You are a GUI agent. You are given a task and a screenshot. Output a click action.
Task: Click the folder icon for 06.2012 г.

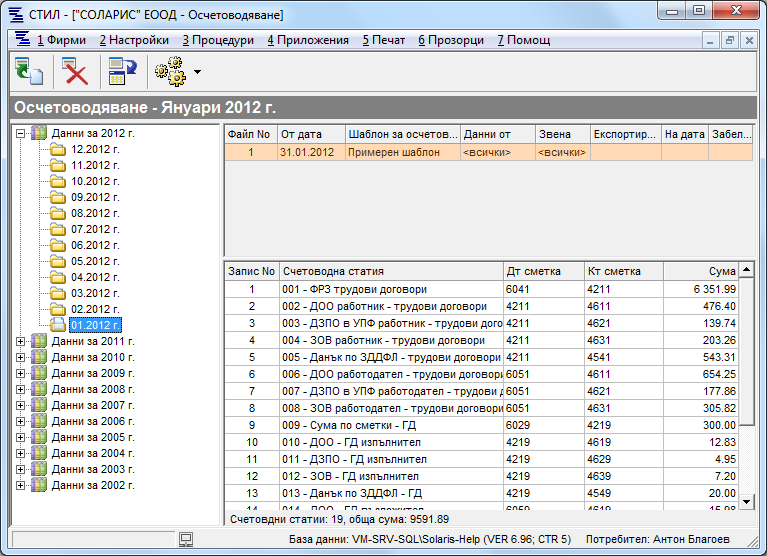point(58,245)
